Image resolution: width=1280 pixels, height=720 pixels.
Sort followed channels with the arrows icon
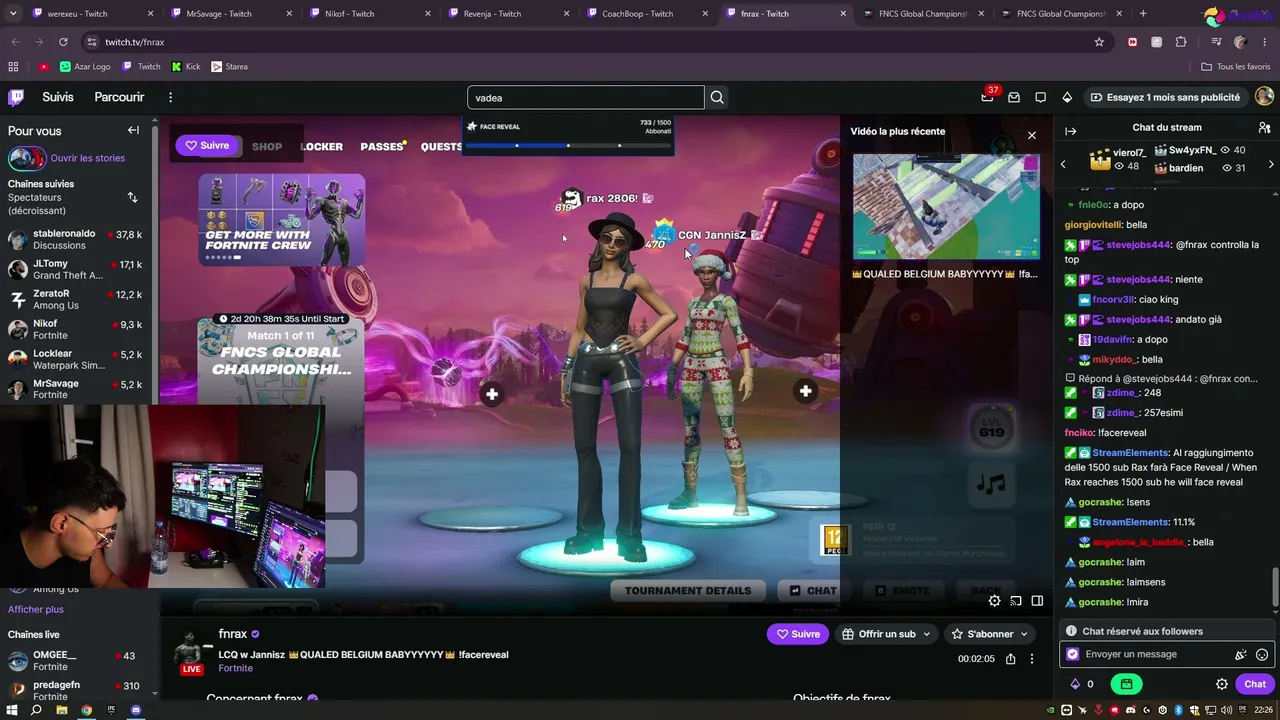click(x=132, y=198)
